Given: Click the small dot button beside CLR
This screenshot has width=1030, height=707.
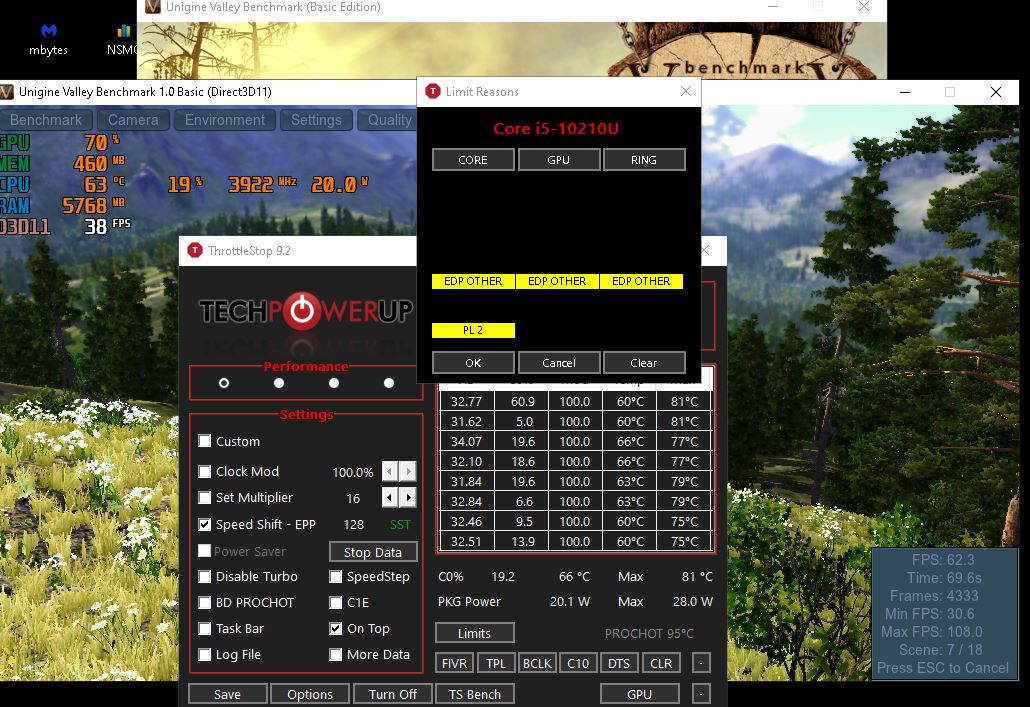Looking at the screenshot, I should pyautogui.click(x=701, y=663).
